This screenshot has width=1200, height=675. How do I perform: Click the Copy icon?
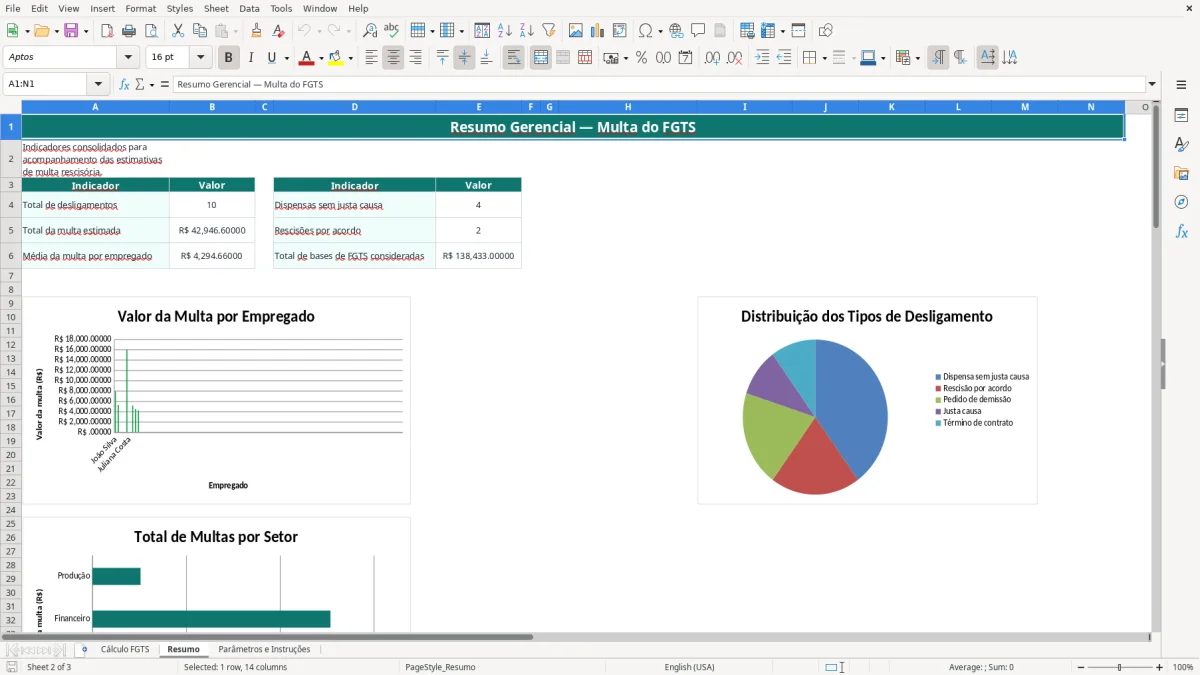(200, 31)
